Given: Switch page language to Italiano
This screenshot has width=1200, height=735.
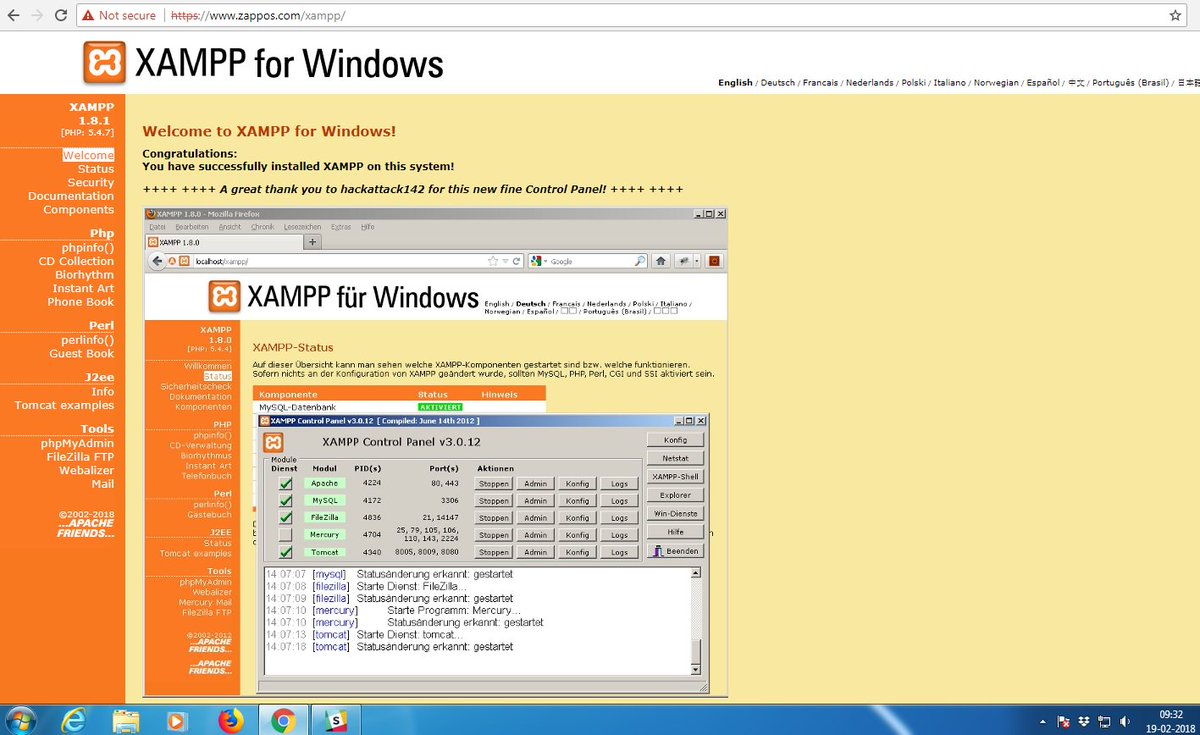Looking at the screenshot, I should (x=950, y=83).
